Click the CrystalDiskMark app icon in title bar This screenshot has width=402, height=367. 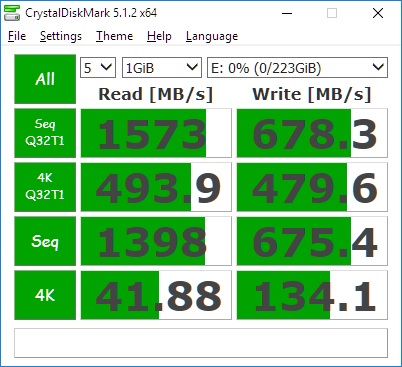tap(12, 13)
